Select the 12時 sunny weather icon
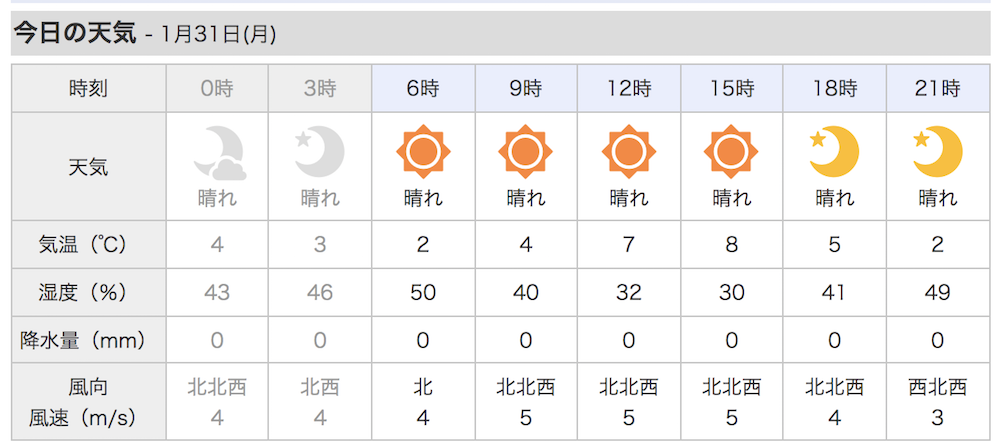This screenshot has height=447, width=1000. [629, 152]
